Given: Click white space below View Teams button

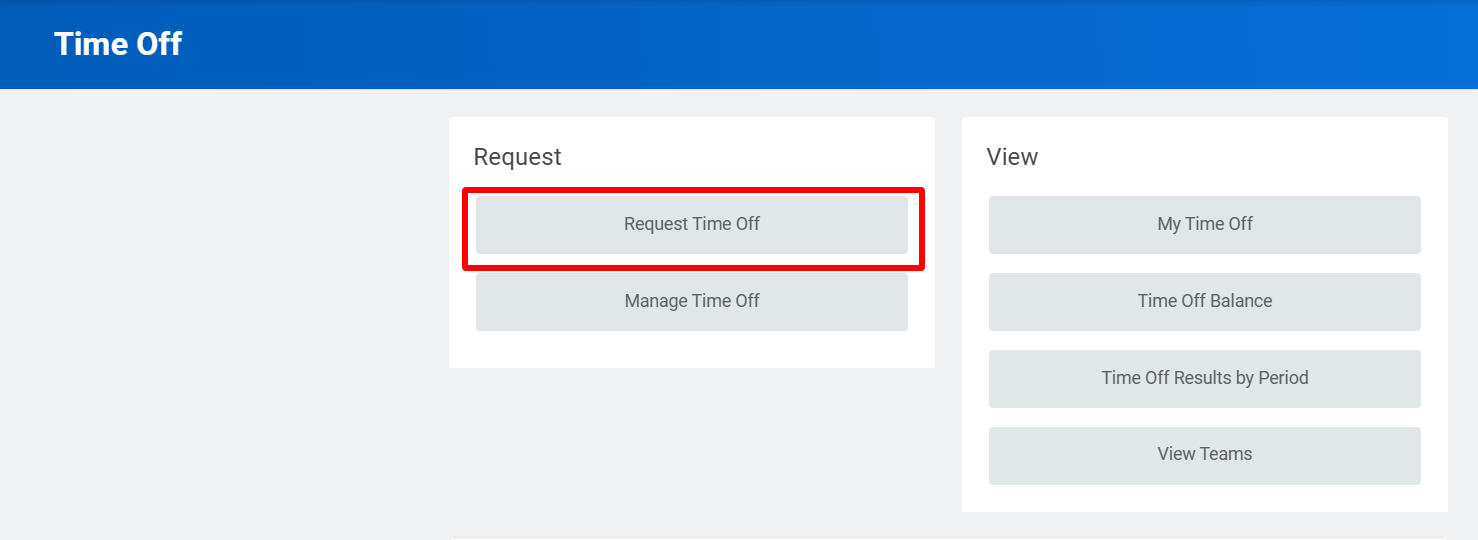Looking at the screenshot, I should 1204,498.
